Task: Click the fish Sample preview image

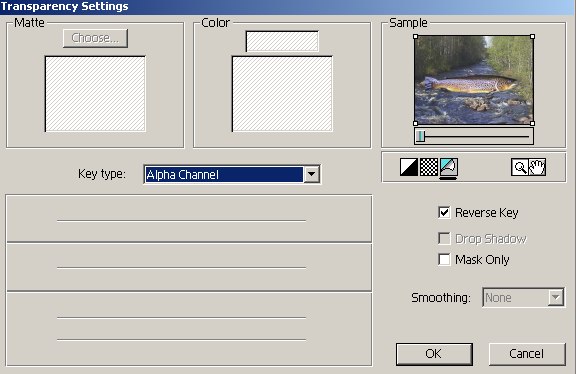Action: point(474,80)
